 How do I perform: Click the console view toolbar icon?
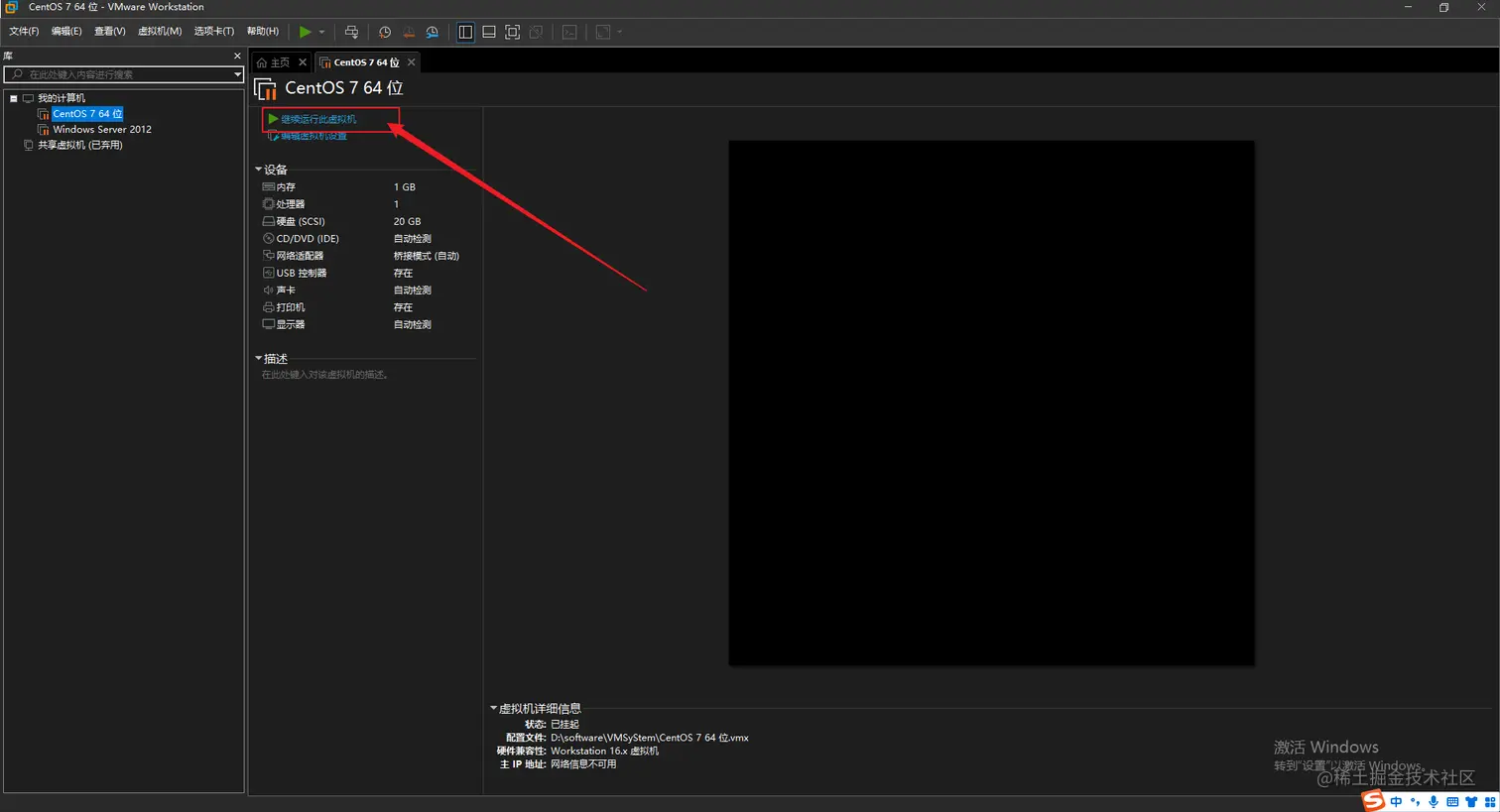tap(569, 32)
